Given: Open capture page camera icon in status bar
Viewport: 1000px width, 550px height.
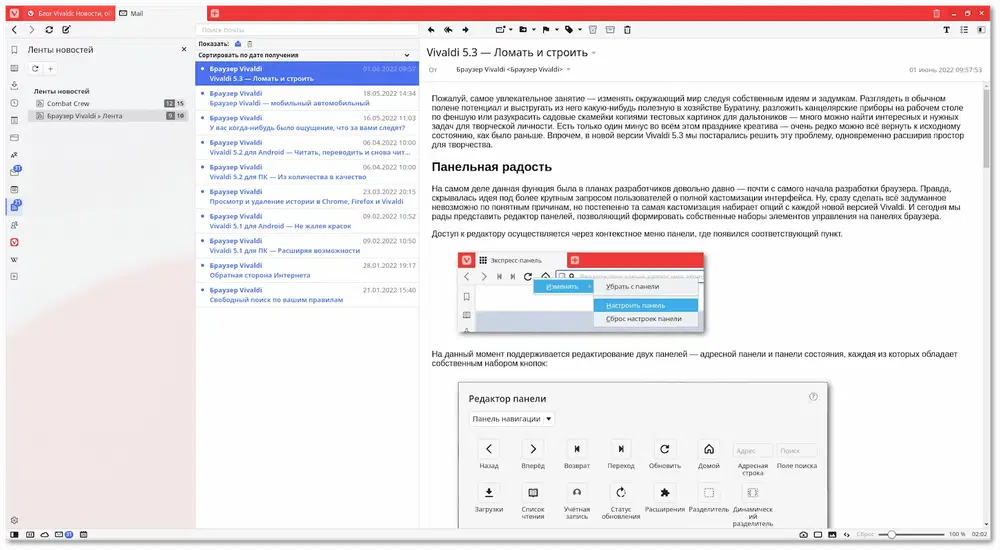Looking at the screenshot, I should (x=804, y=535).
